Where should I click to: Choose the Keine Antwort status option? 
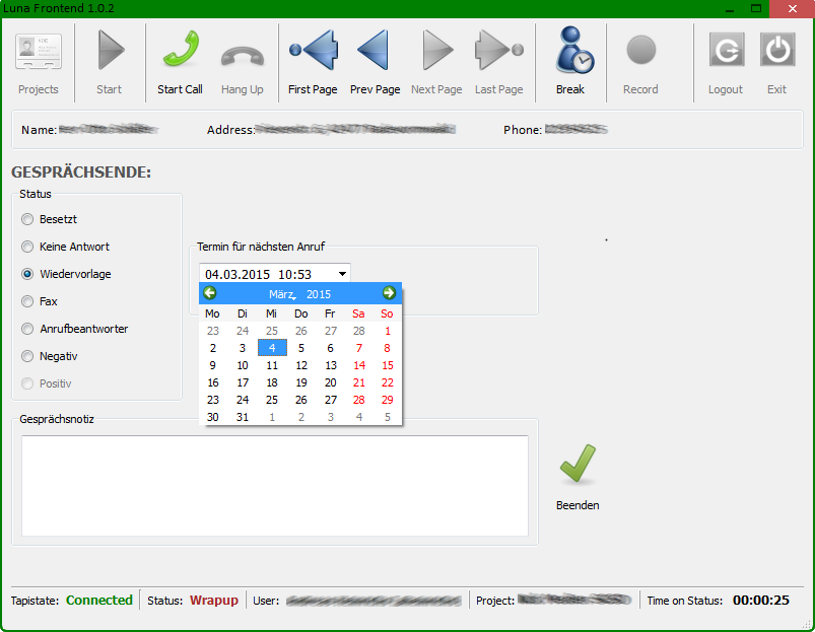pos(28,246)
